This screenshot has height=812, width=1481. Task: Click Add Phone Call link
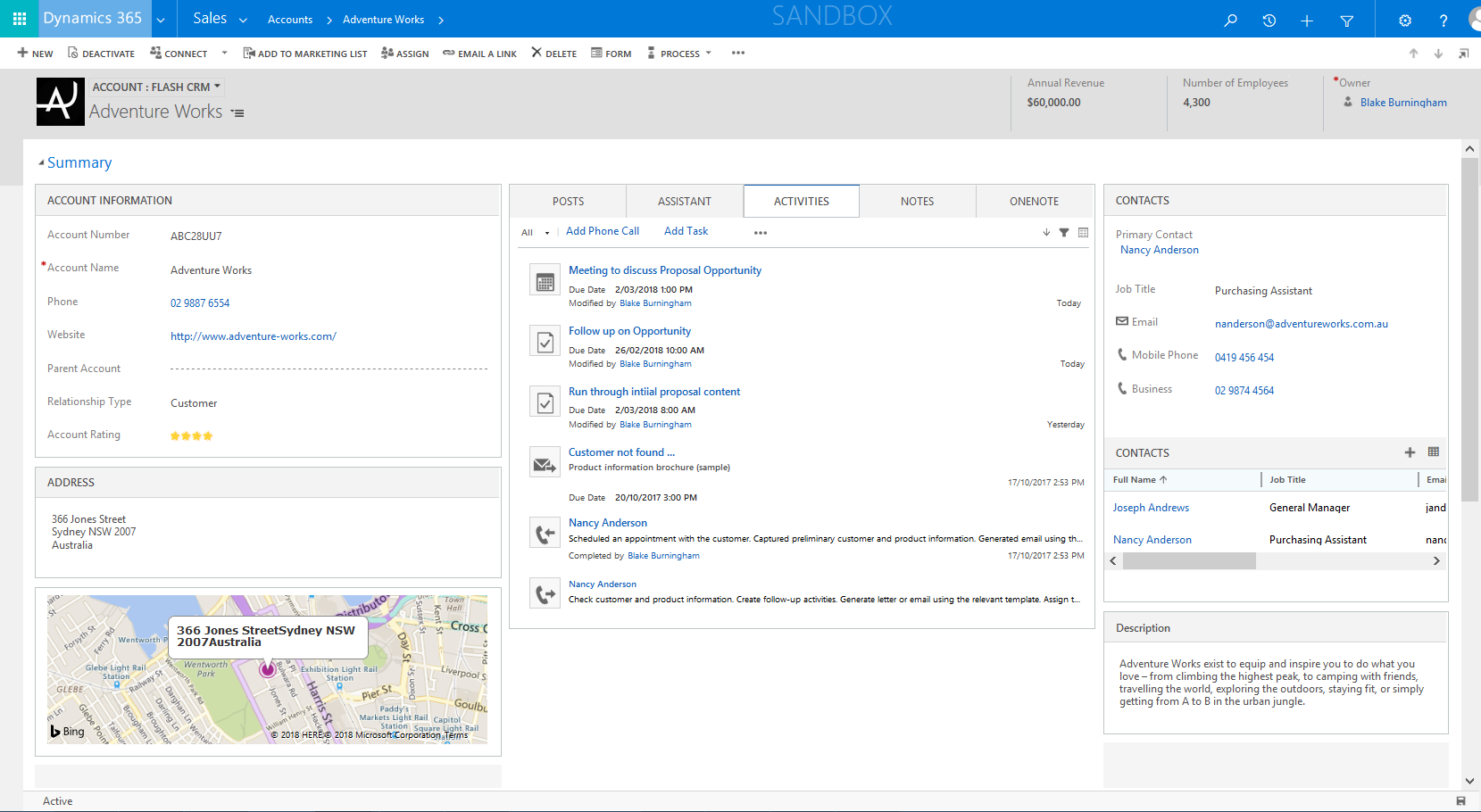603,231
